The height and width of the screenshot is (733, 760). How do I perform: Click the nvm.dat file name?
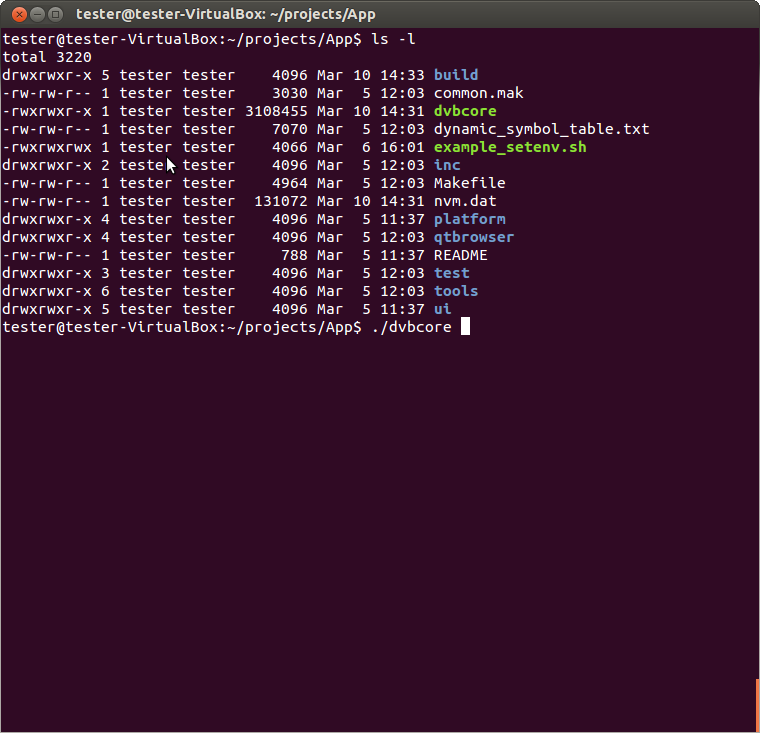click(464, 201)
